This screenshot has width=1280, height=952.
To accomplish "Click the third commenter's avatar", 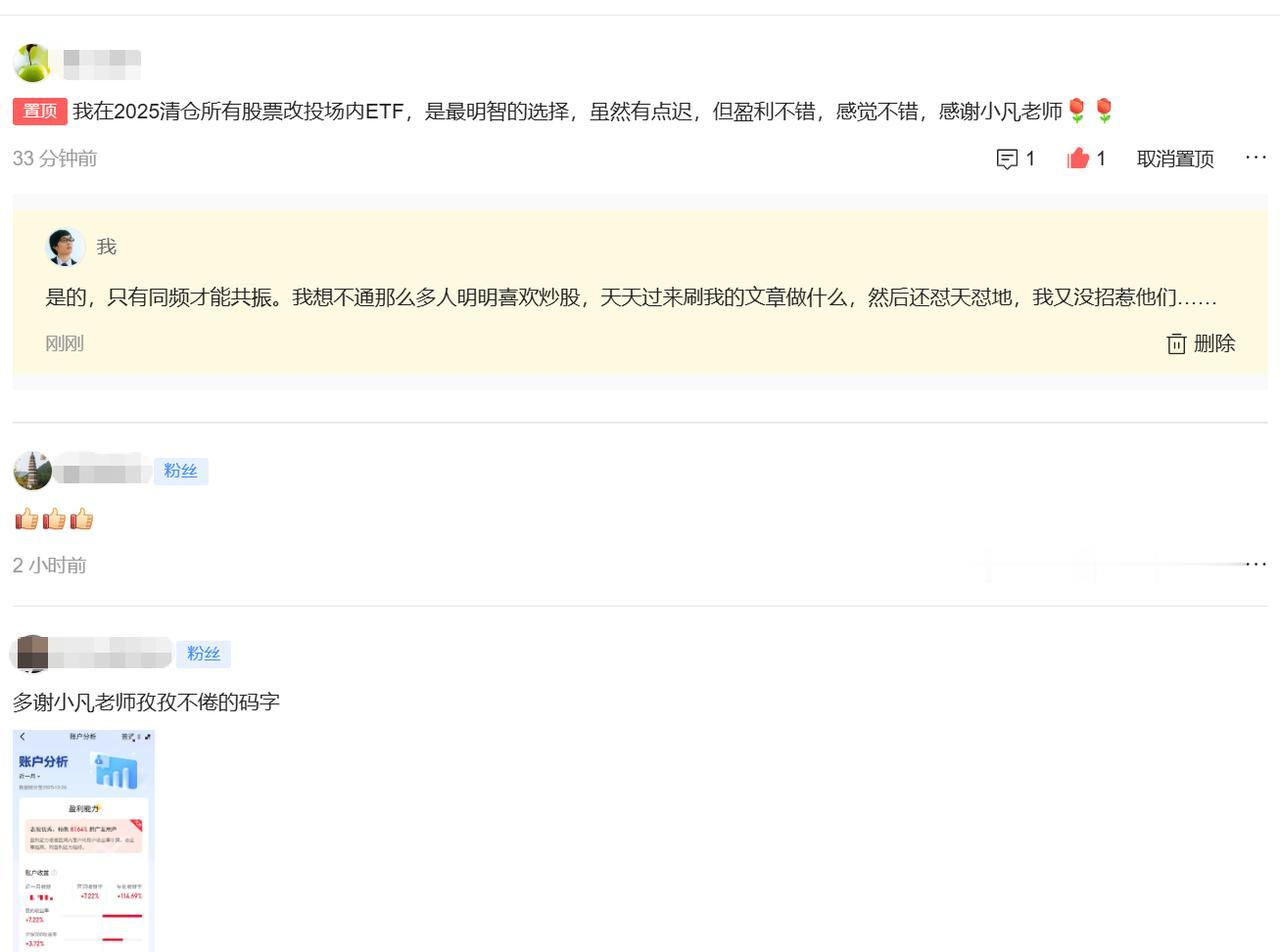I will tap(32, 653).
